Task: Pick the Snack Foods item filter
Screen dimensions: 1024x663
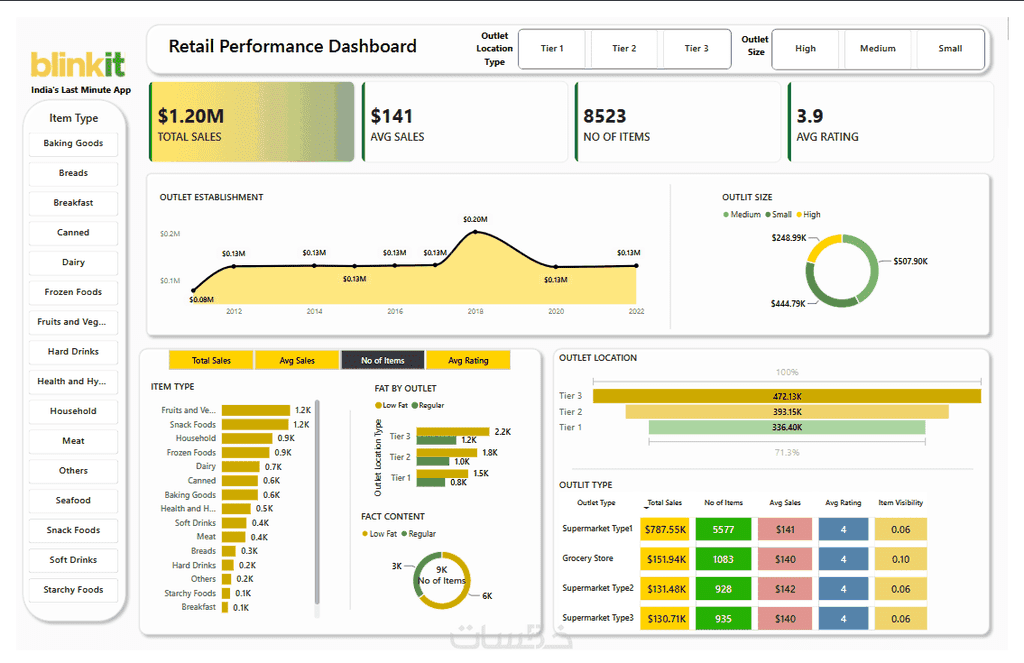Action: [73, 530]
